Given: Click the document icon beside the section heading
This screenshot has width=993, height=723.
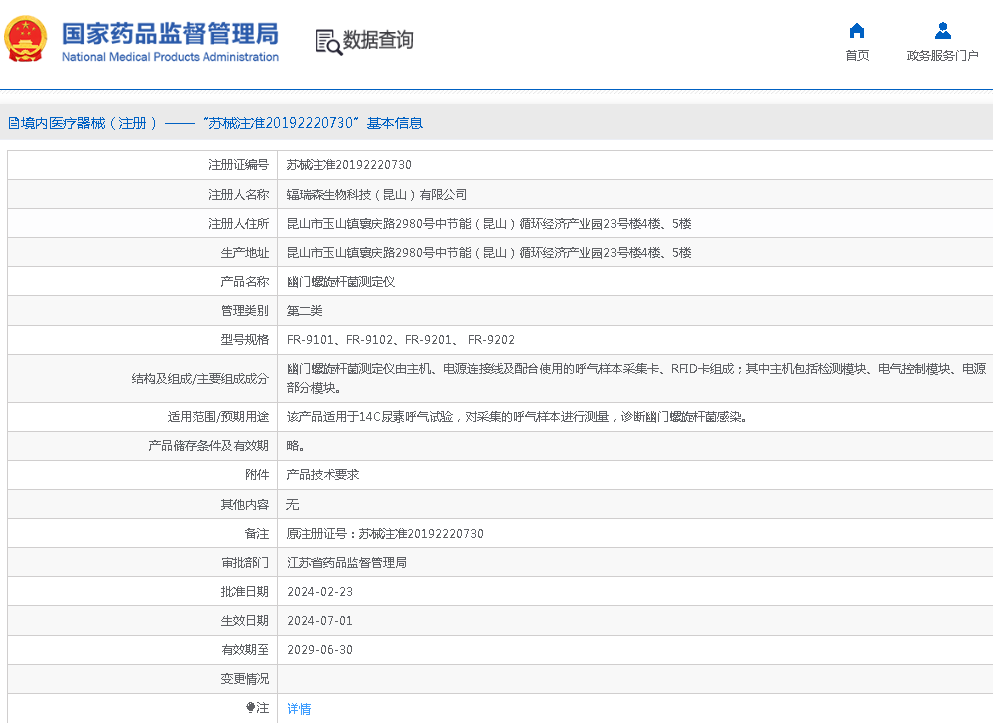Looking at the screenshot, I should tap(13, 124).
